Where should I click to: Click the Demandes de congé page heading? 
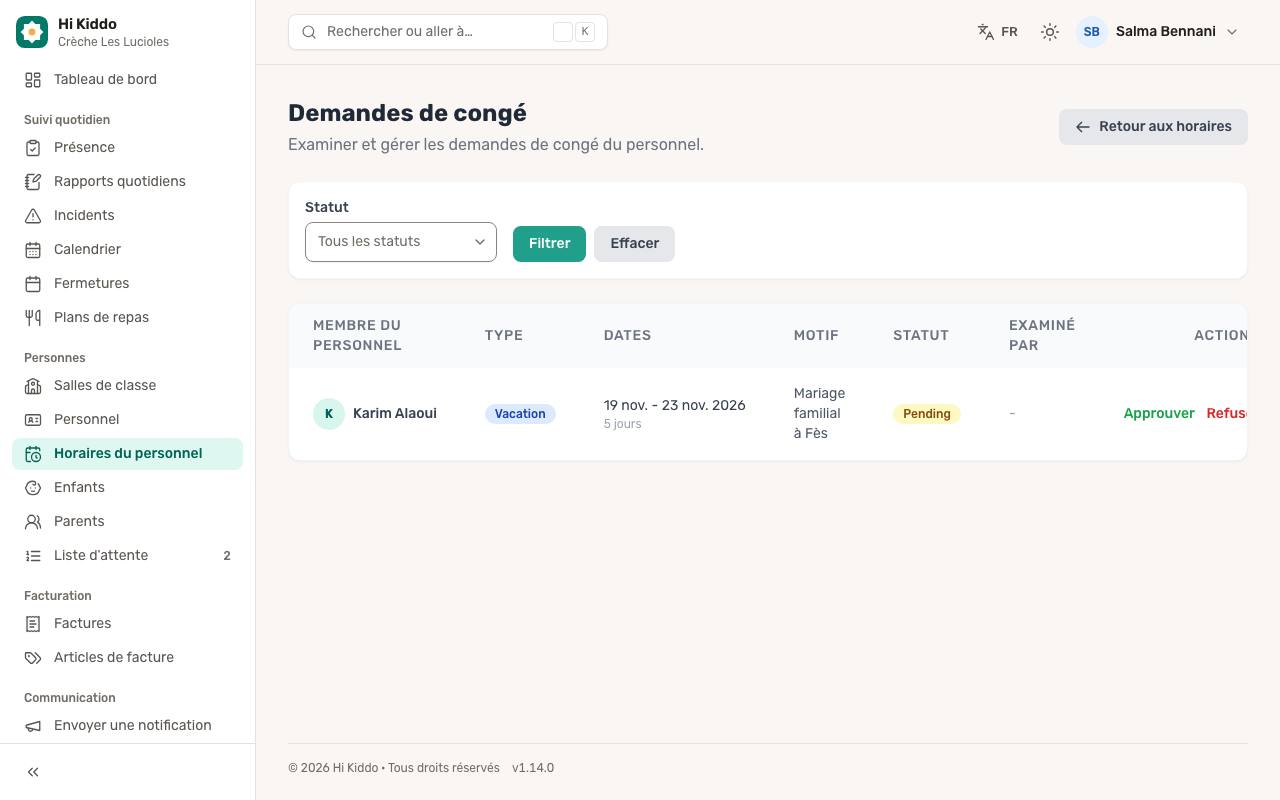407,113
